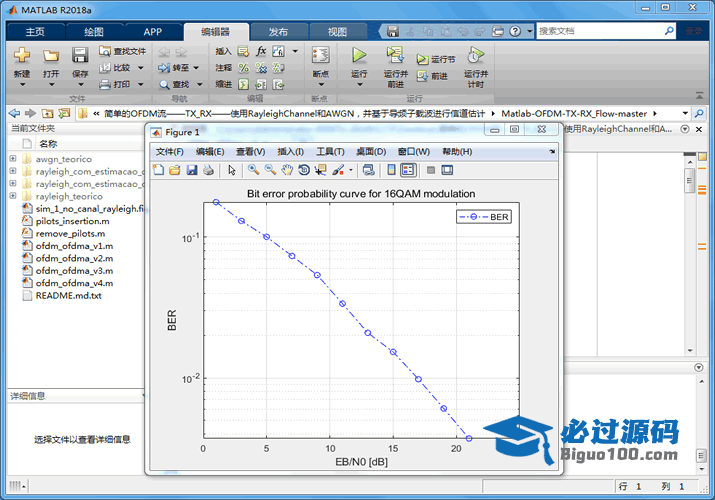Click the editor vertical scrollbar thumb
Screen dimensions: 715x500
coord(689,180)
